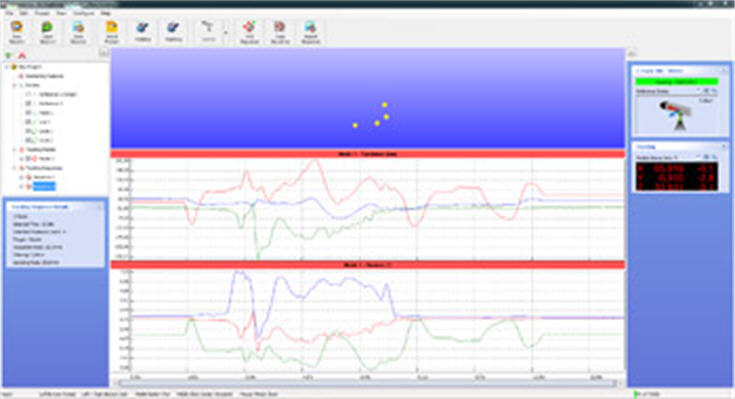Open the Edit menu
The height and width of the screenshot is (399, 735).
[23, 13]
